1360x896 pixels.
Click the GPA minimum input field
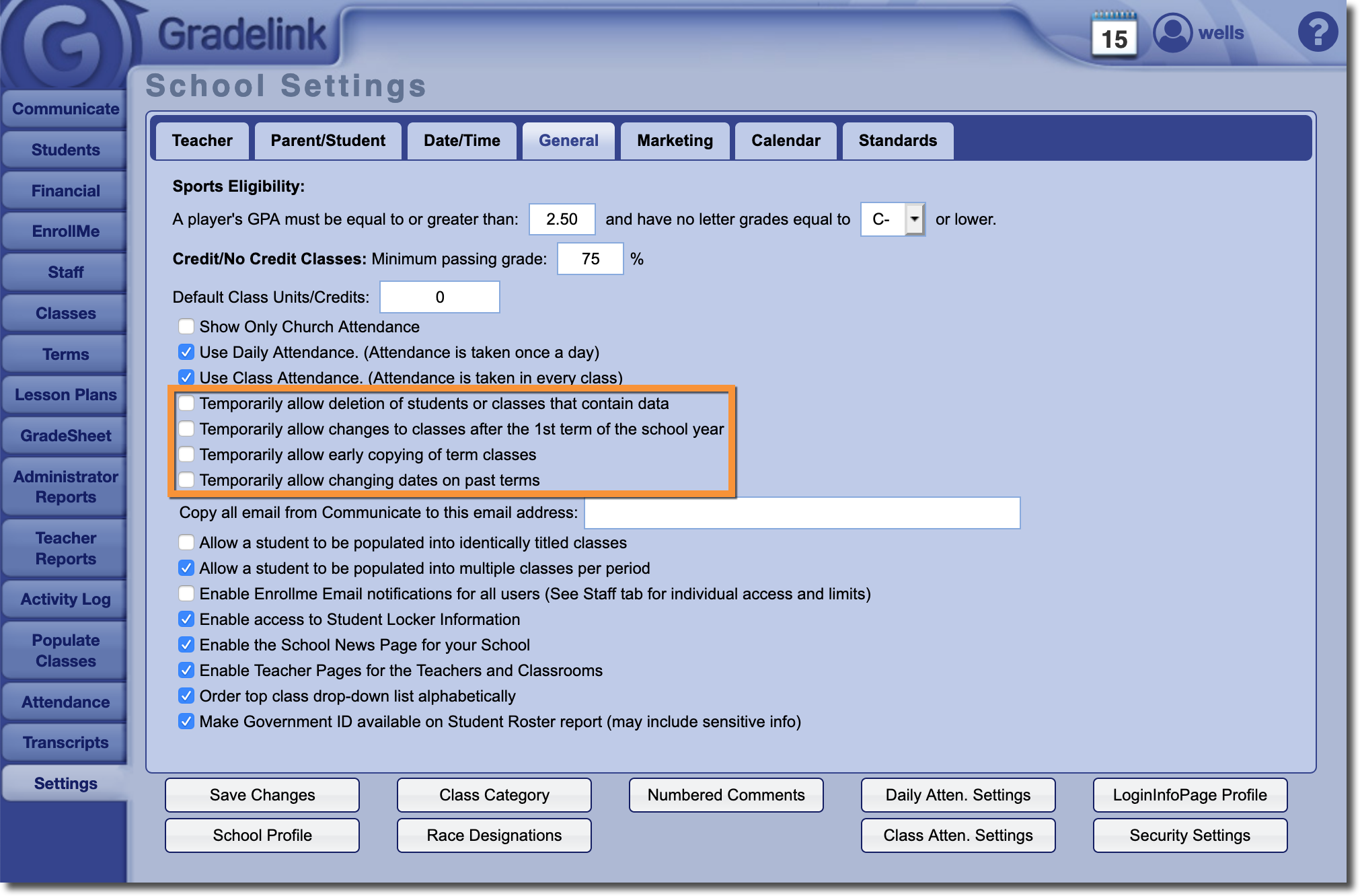(x=562, y=219)
